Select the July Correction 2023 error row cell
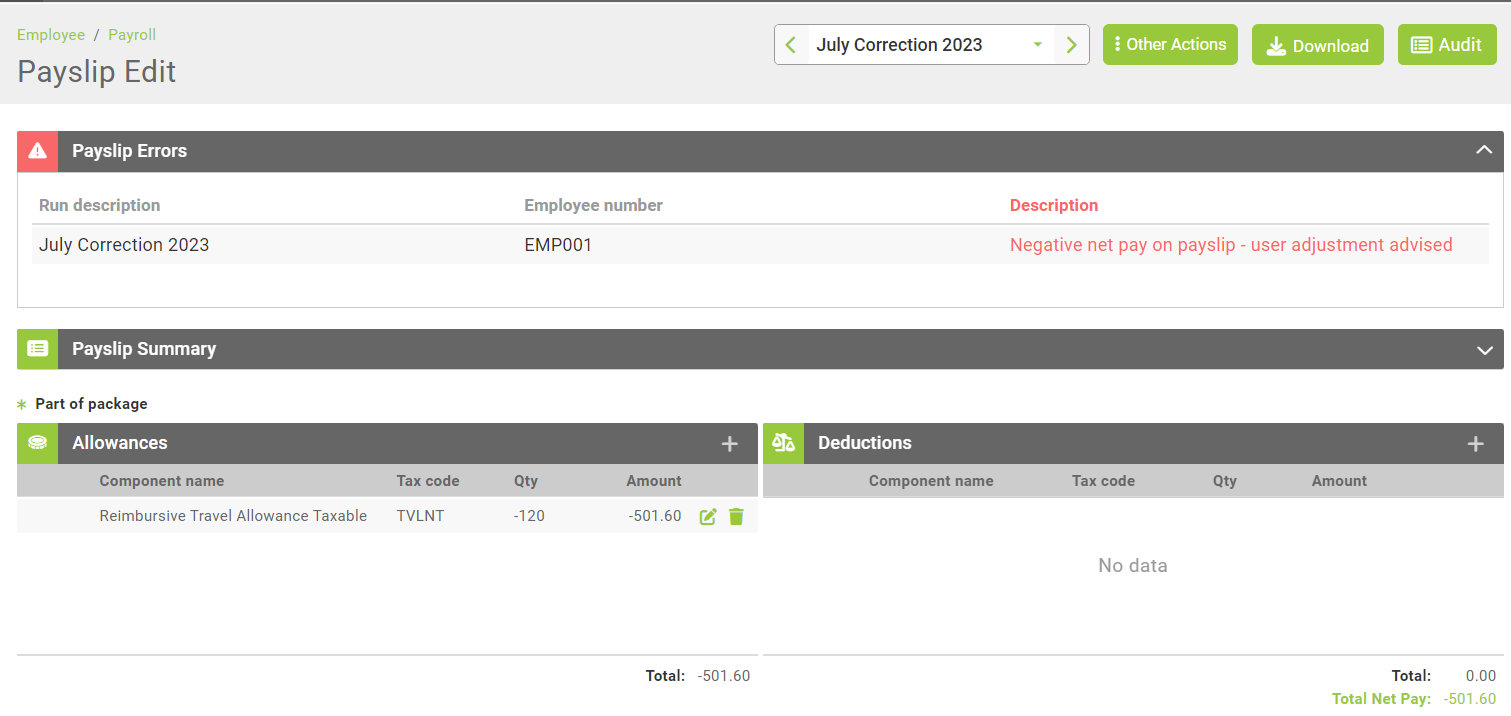The width and height of the screenshot is (1511, 716). pos(124,245)
